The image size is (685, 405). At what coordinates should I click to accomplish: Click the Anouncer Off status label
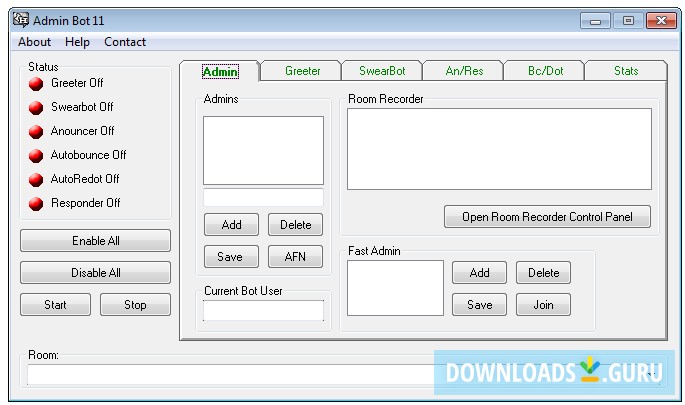point(83,131)
